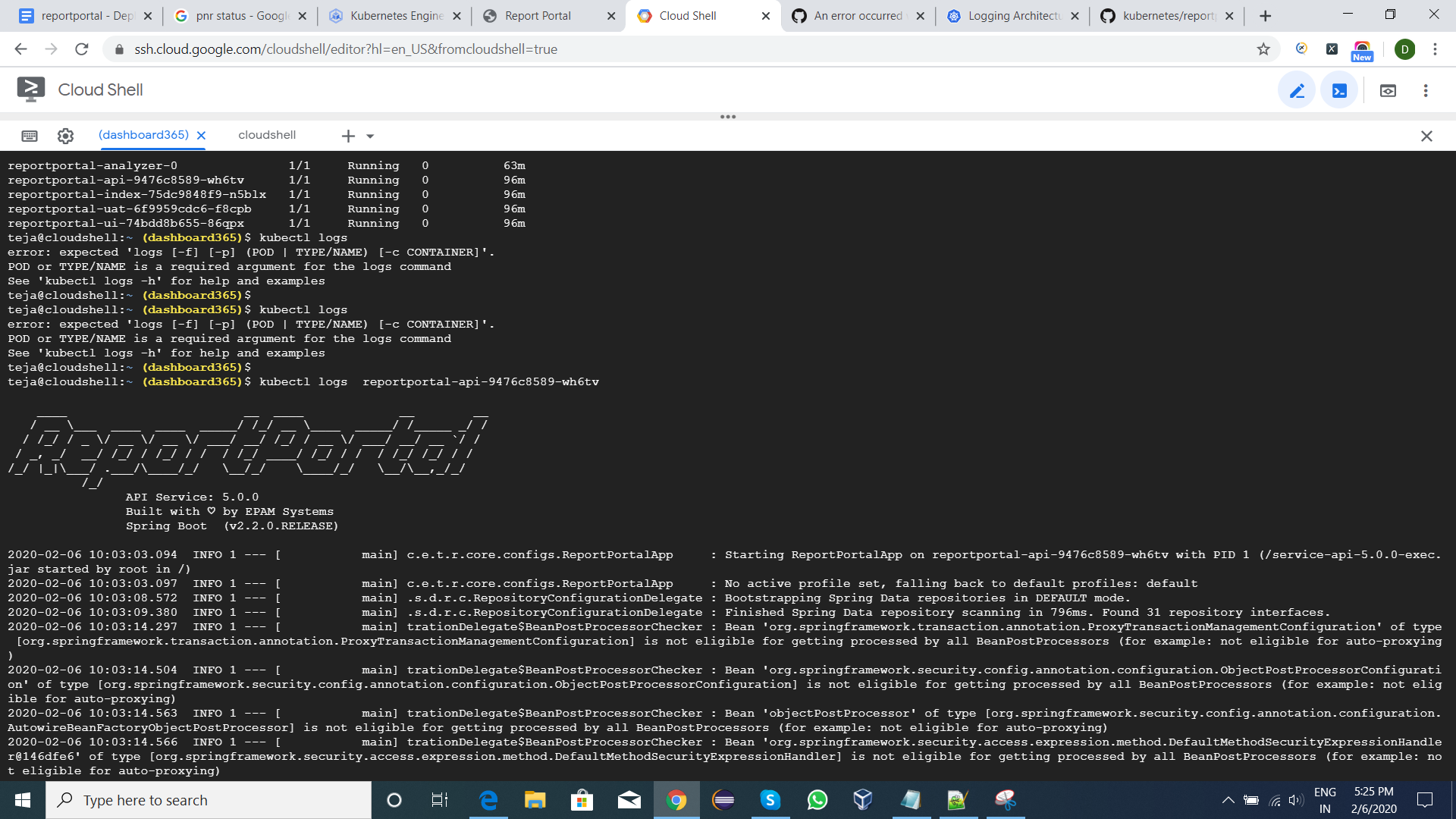The height and width of the screenshot is (819, 1456).
Task: Close the (dashboard365) terminal tab
Action: point(200,135)
